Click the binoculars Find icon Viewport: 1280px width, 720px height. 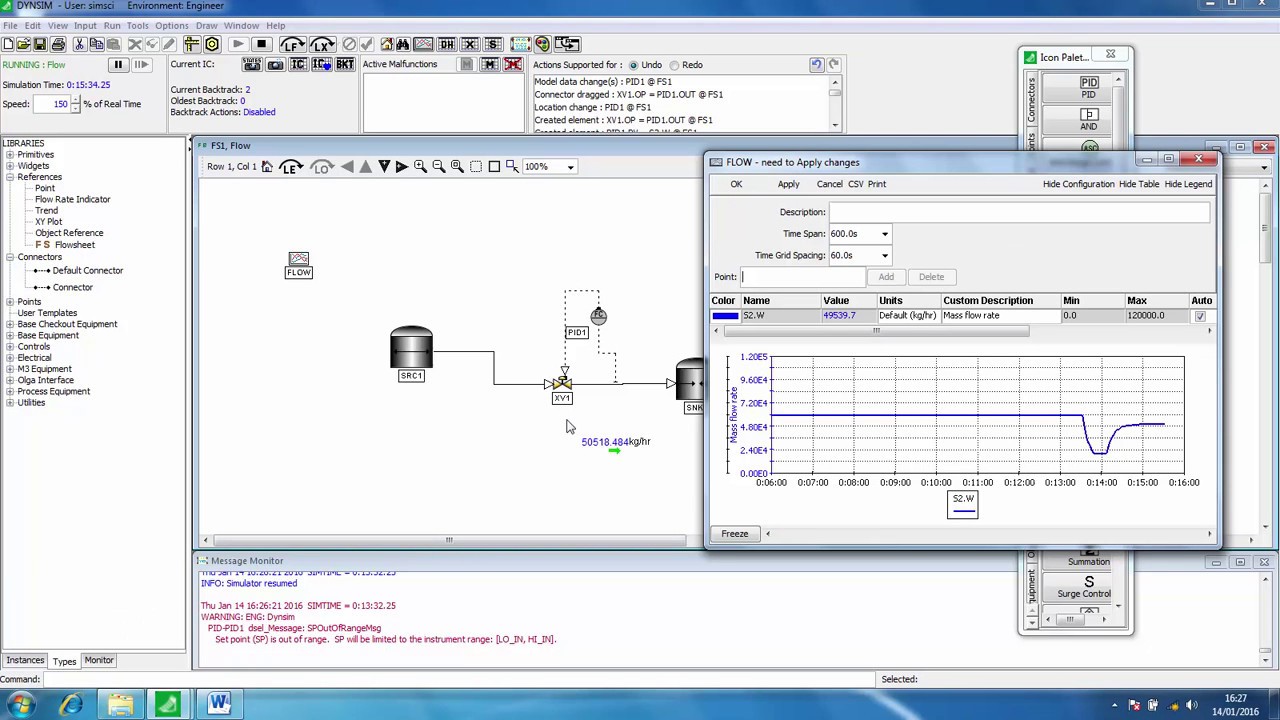coord(403,44)
